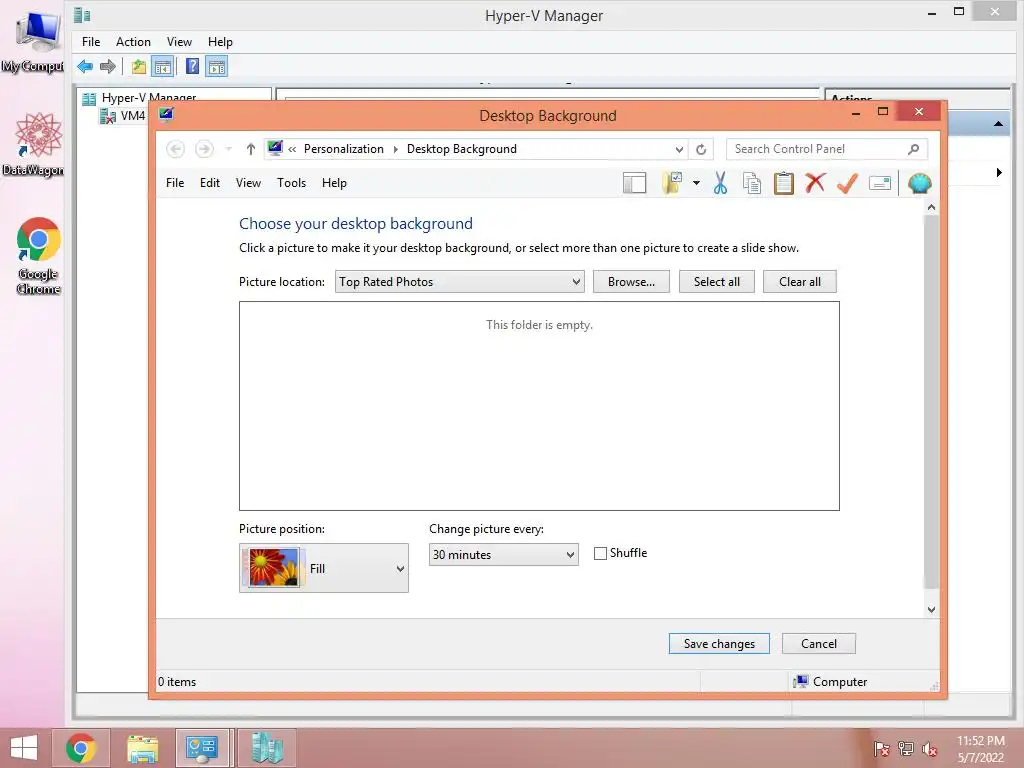This screenshot has width=1024, height=768.
Task: Open the recent locations dropdown arrow
Action: (228, 149)
